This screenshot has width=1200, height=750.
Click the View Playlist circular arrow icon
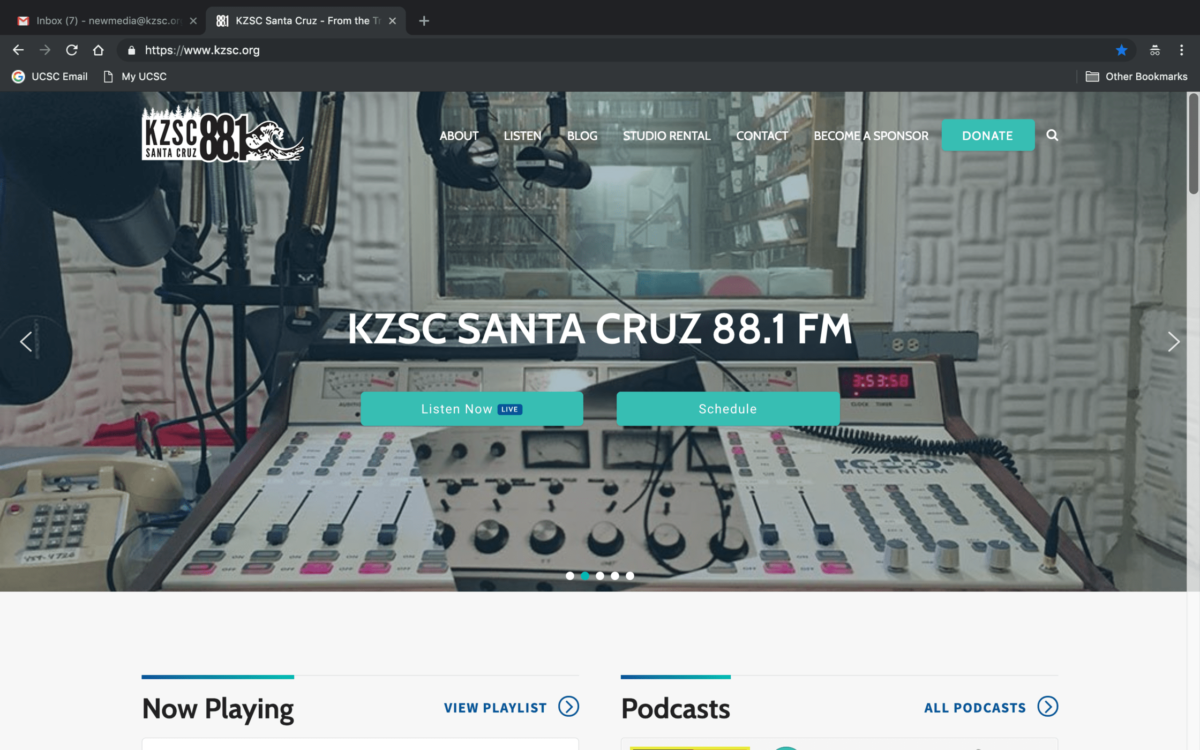570,707
